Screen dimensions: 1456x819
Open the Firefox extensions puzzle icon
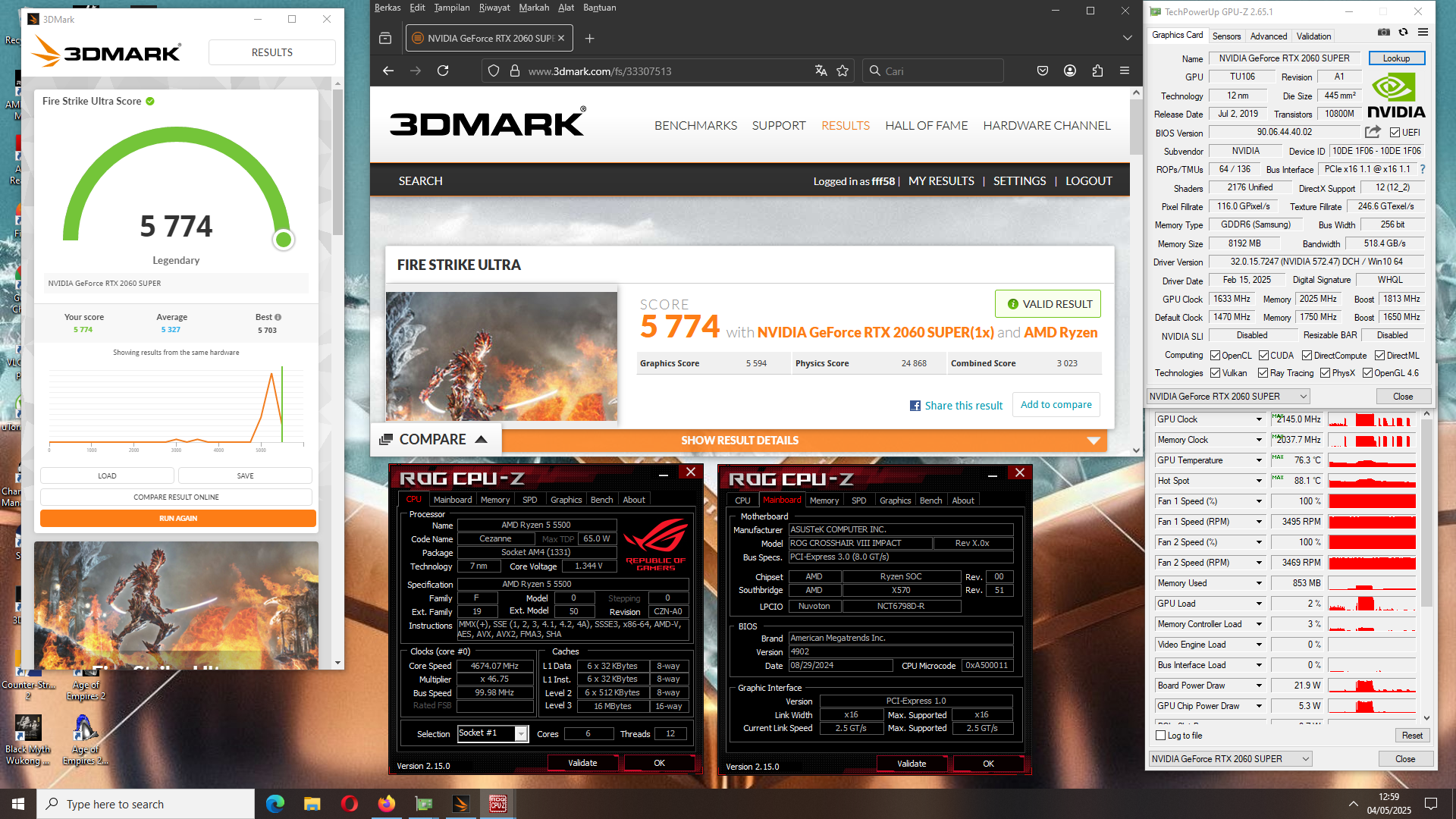click(x=1097, y=71)
